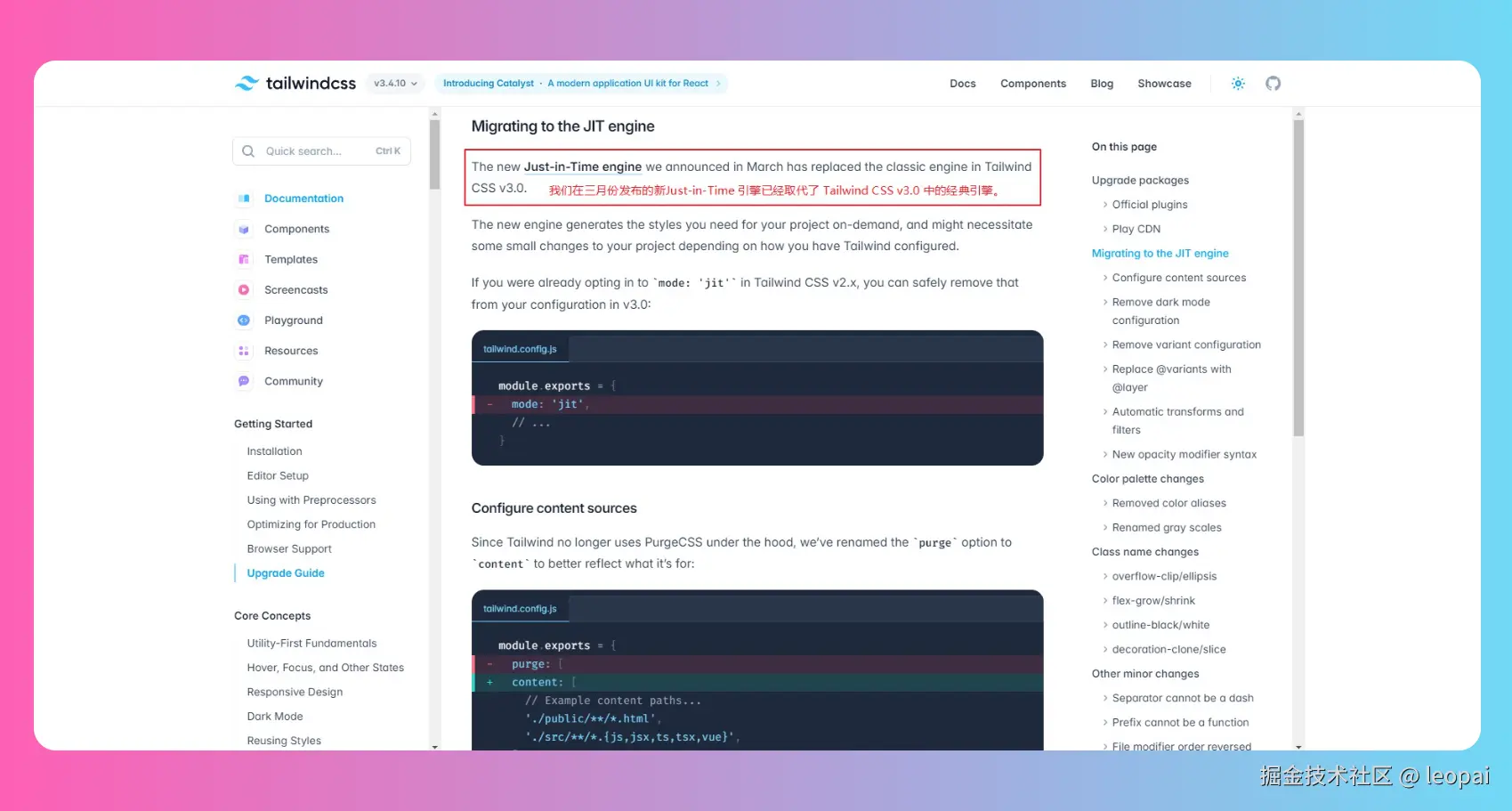Jump to Automatic transforms and filters
The image size is (1512, 811).
[1177, 421]
